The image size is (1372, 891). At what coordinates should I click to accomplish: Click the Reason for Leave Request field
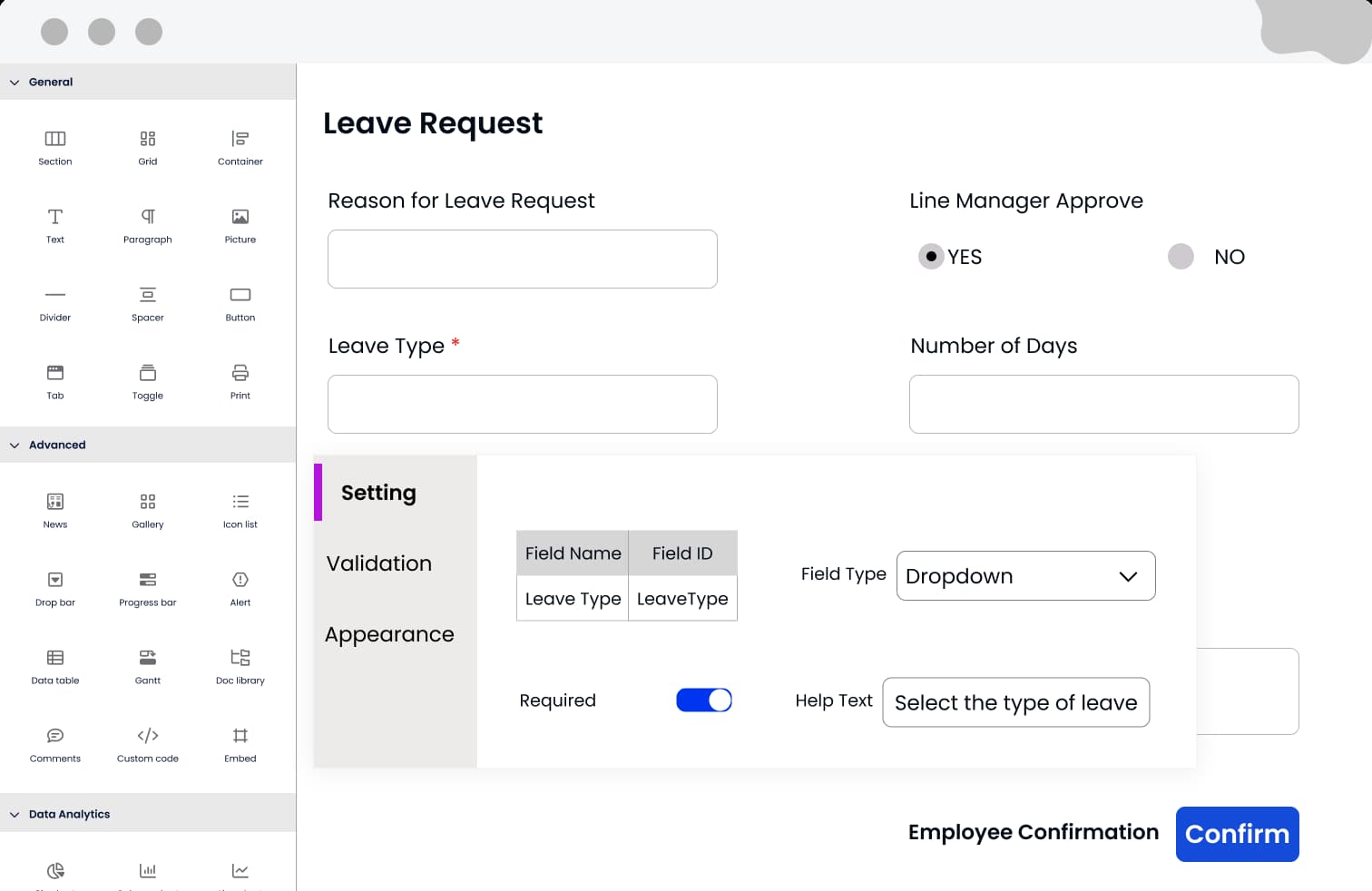point(523,259)
